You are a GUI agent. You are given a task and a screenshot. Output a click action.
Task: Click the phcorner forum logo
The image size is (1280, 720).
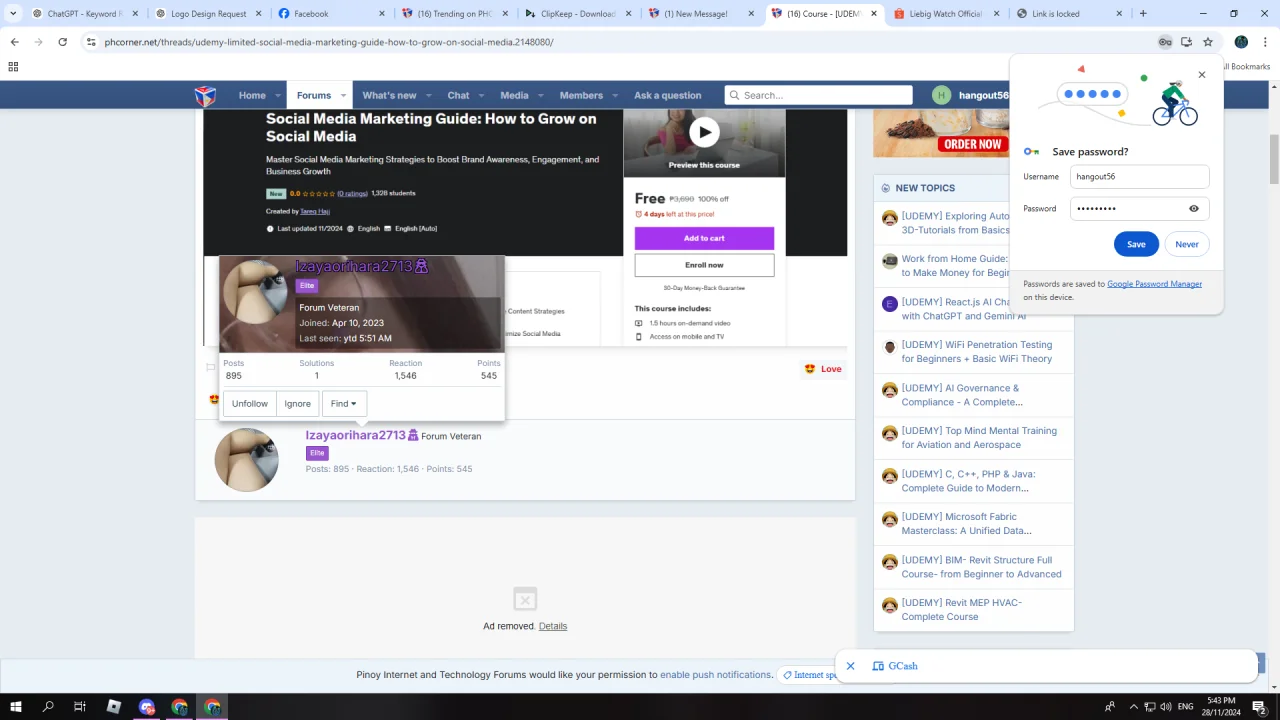205,96
